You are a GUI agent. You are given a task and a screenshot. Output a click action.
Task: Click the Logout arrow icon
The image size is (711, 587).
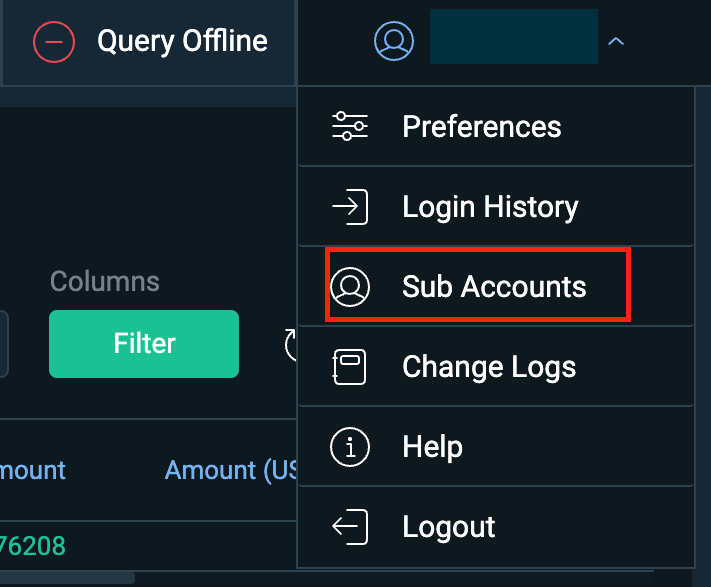pyautogui.click(x=350, y=527)
